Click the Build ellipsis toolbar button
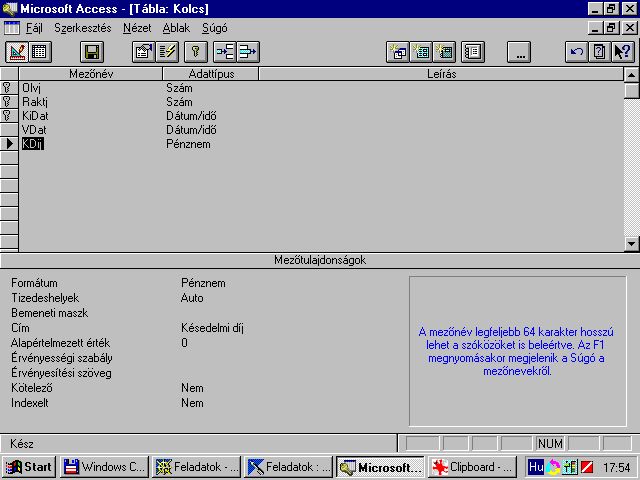Viewport: 640px width, 480px height. 519,52
